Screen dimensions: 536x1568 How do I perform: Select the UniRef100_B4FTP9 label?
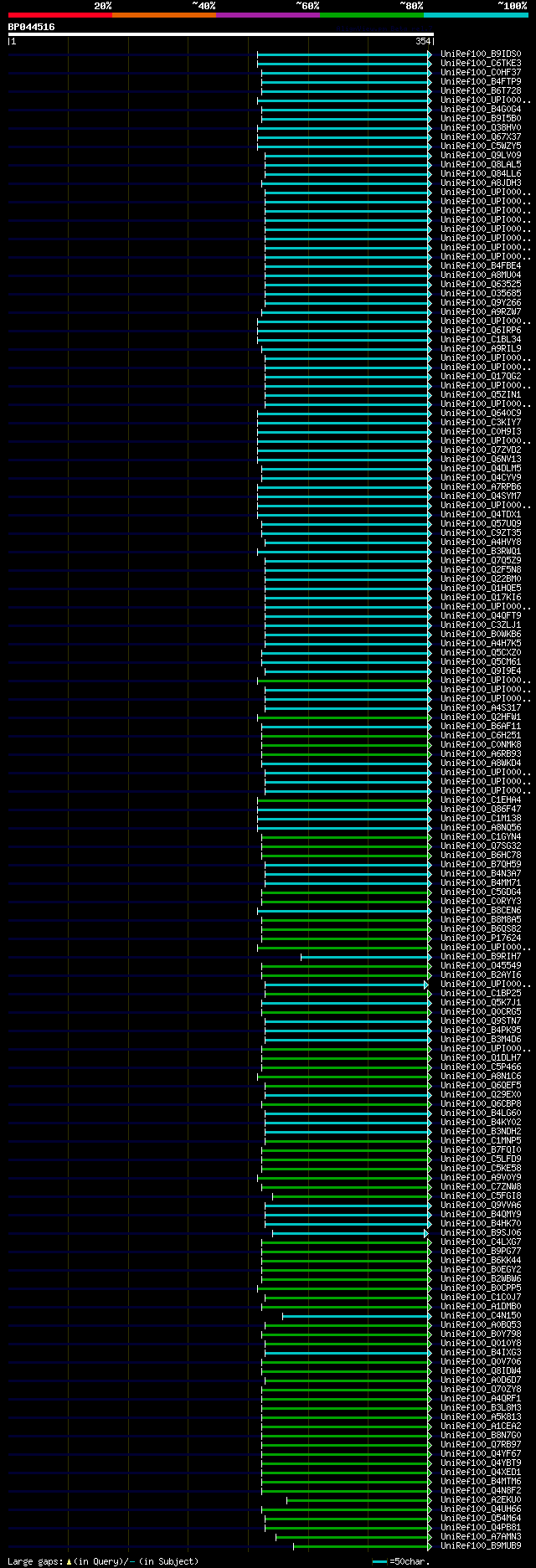coord(481,82)
